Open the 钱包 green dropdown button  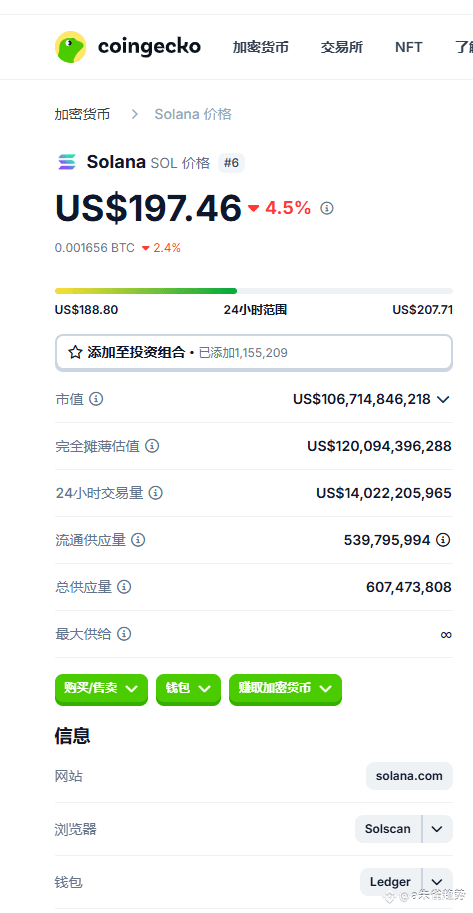[x=188, y=689]
